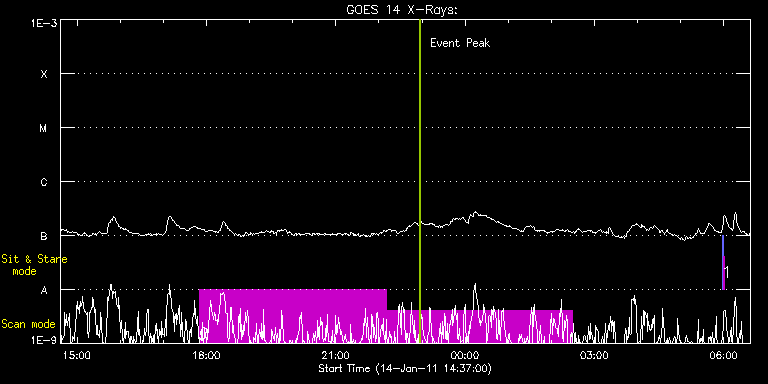The width and height of the screenshot is (768, 384).
Task: Click the C flare class axis label
Action: (x=44, y=182)
